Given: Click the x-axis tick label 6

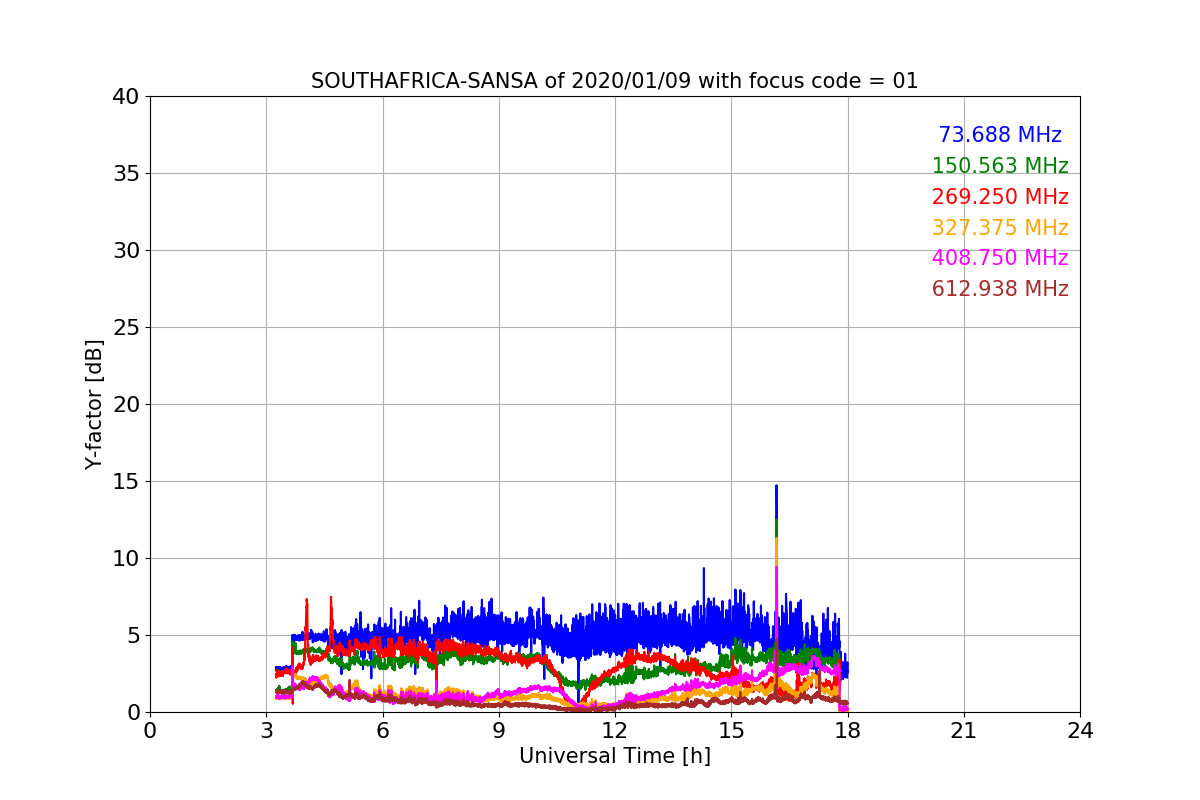Looking at the screenshot, I should (383, 731).
